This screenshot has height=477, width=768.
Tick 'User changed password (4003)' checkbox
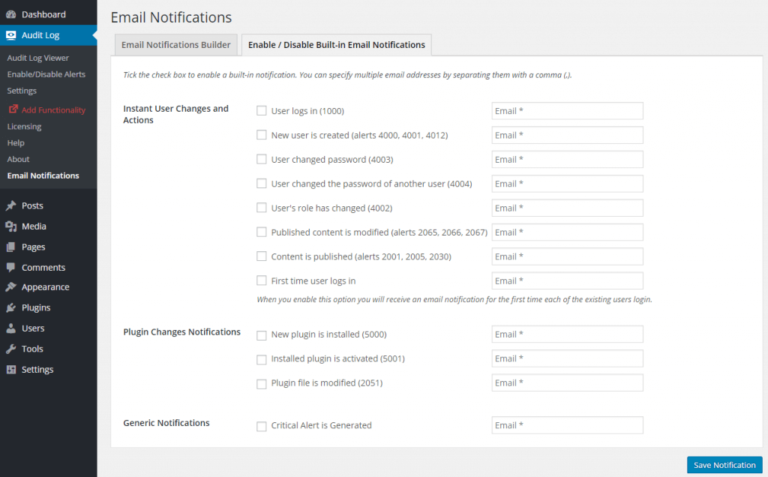tap(262, 159)
